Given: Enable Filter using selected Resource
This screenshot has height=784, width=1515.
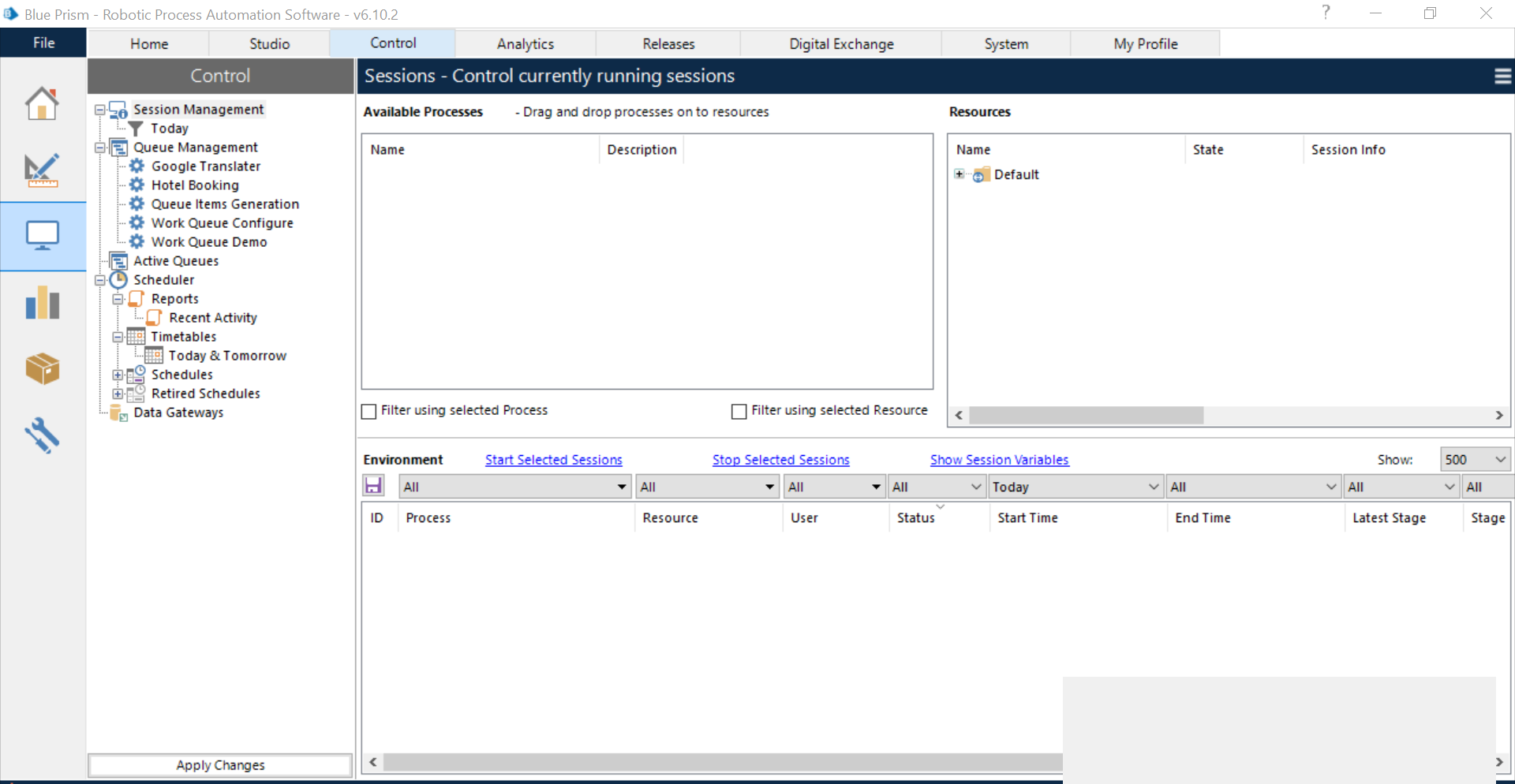Looking at the screenshot, I should [739, 411].
